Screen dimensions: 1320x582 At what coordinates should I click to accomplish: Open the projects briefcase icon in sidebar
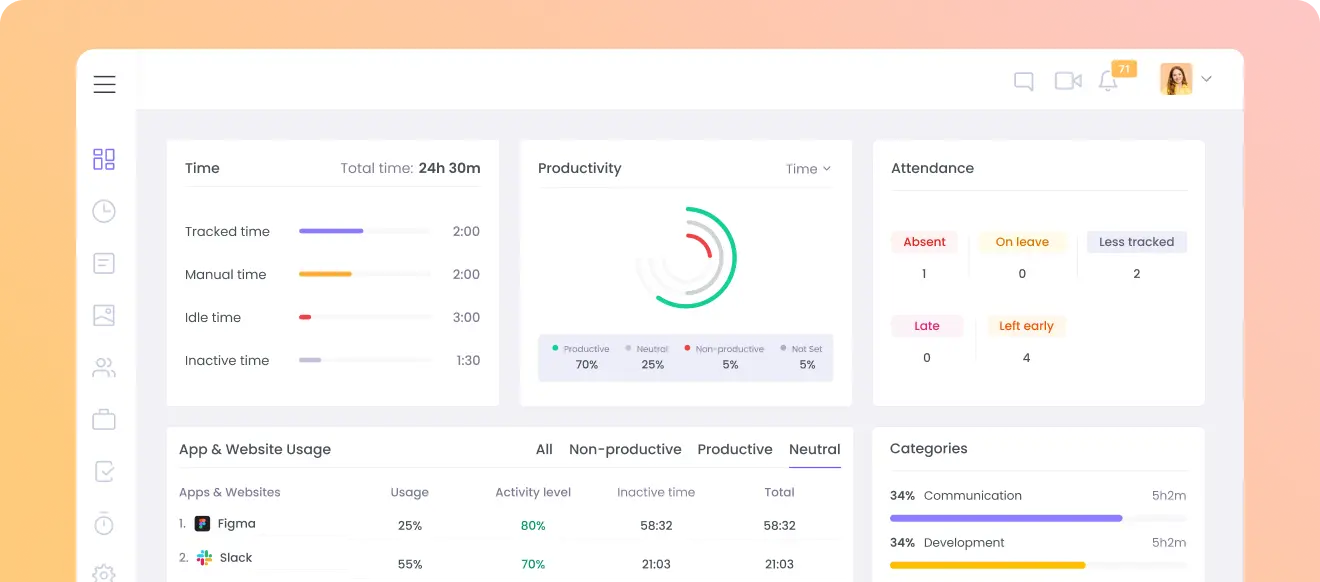point(104,419)
